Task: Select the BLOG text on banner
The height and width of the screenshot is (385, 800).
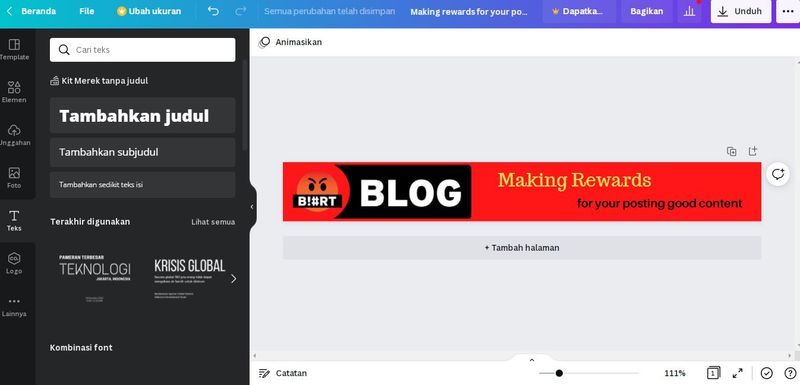Action: coord(411,193)
